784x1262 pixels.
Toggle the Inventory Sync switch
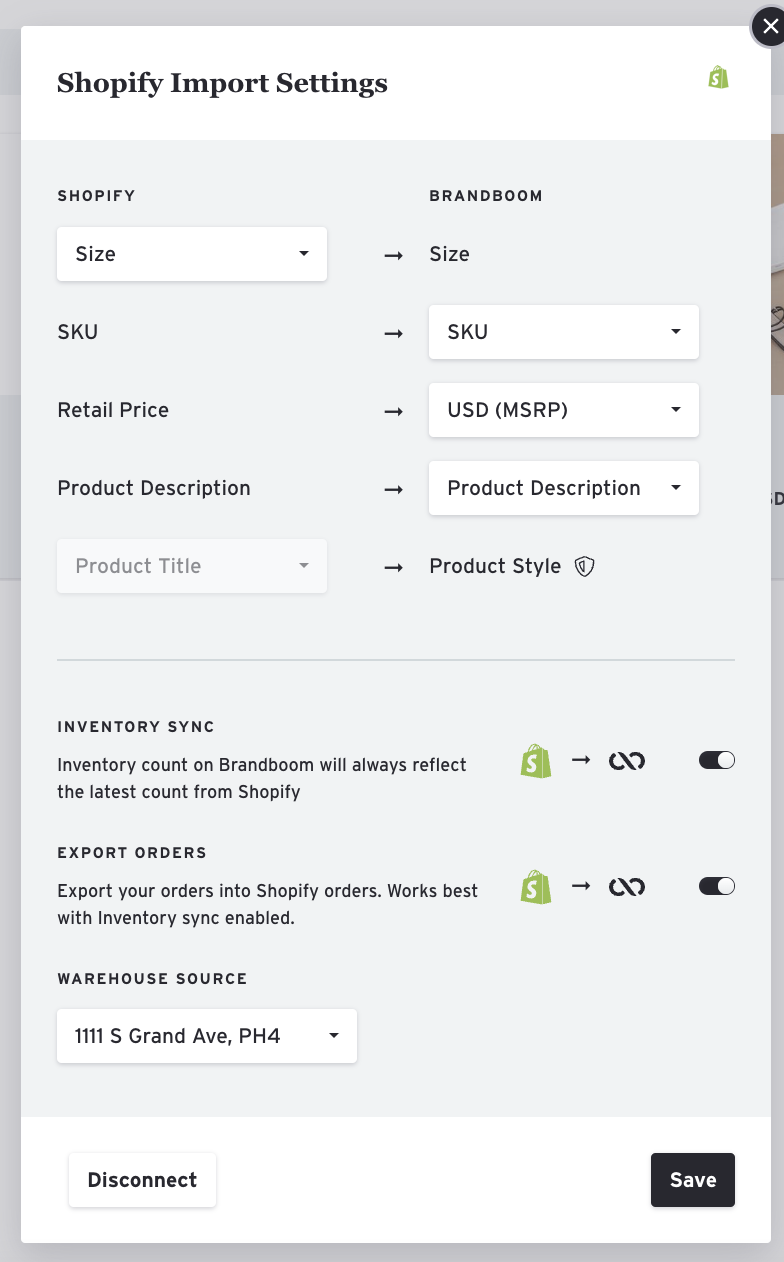coord(717,760)
